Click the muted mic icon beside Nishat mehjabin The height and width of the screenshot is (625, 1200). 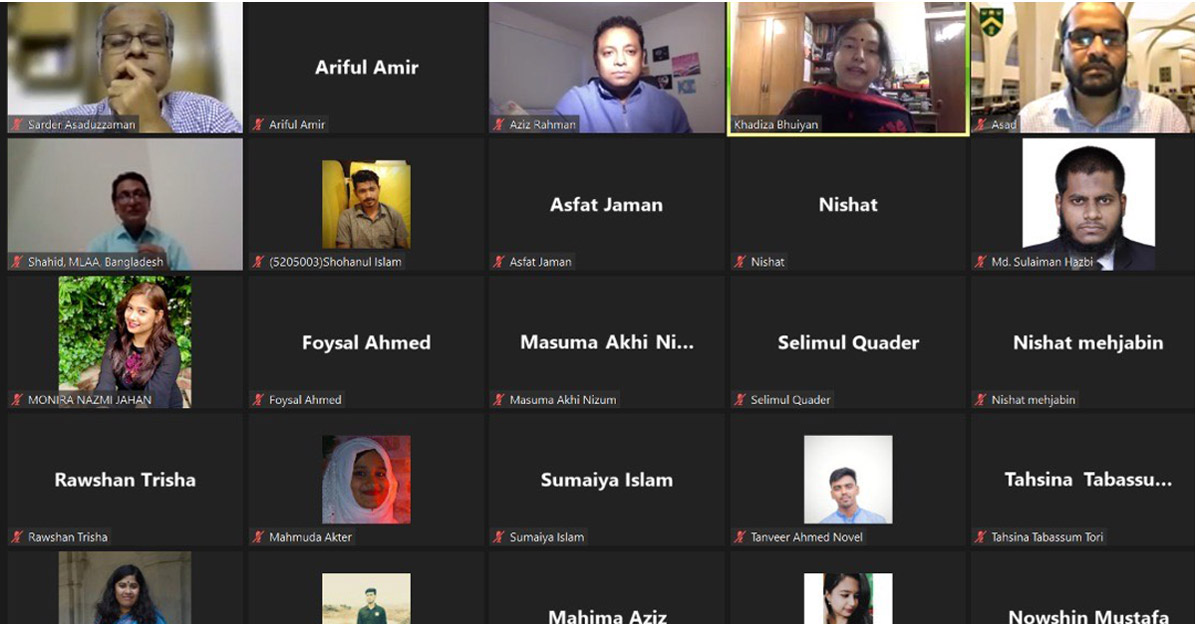[x=981, y=400]
